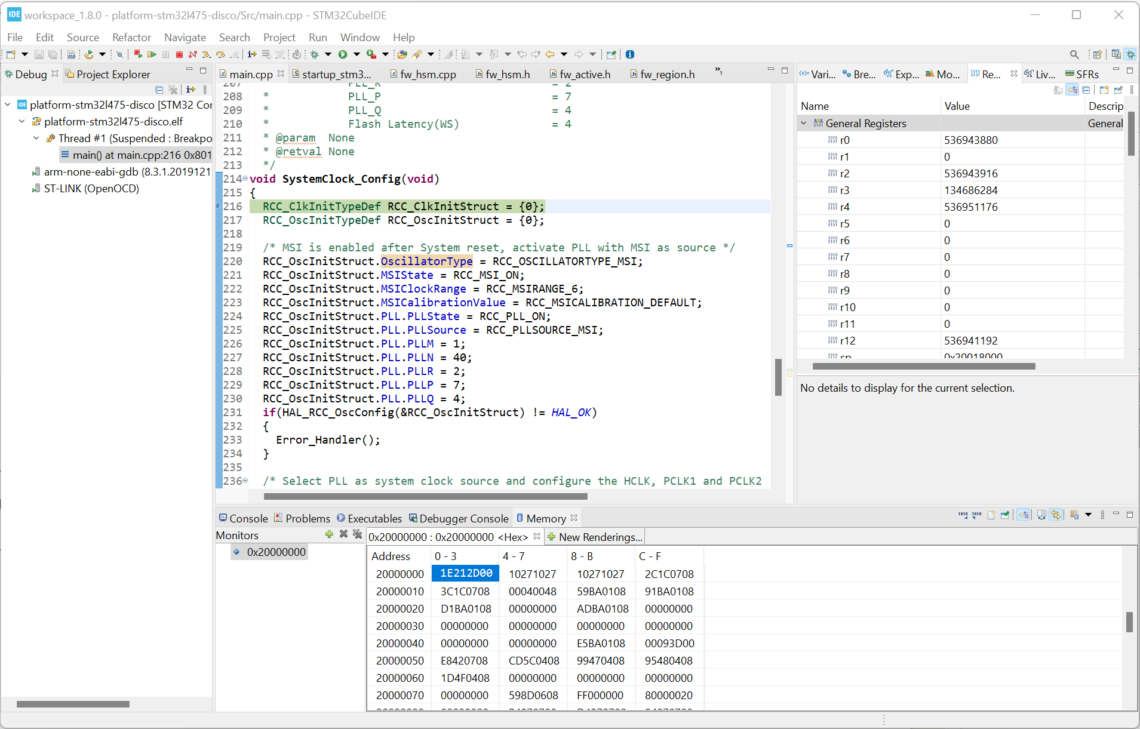The width and height of the screenshot is (1140, 729).
Task: Step Return from the current function
Action: tap(235, 54)
